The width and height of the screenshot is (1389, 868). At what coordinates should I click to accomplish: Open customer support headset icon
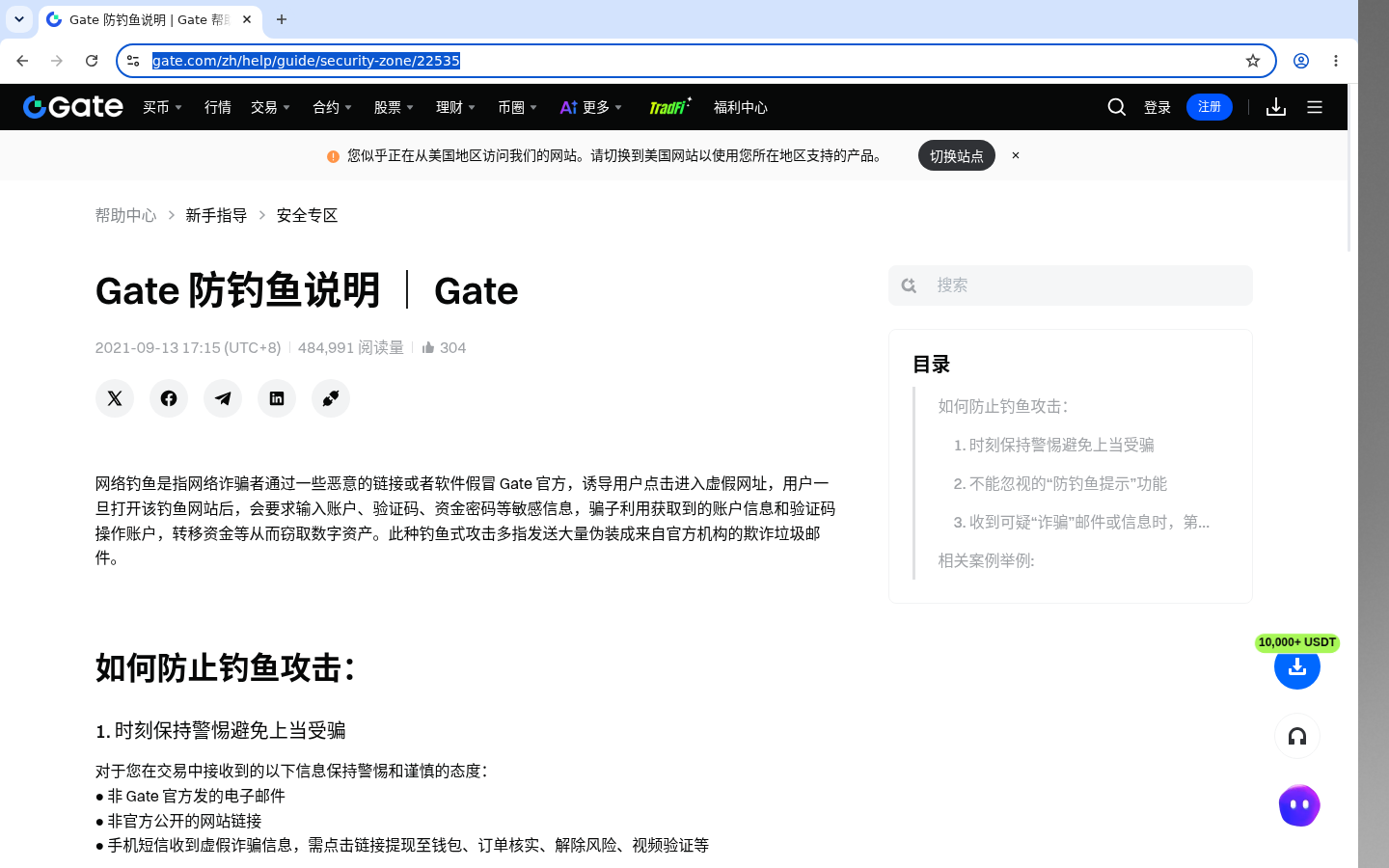[x=1297, y=736]
